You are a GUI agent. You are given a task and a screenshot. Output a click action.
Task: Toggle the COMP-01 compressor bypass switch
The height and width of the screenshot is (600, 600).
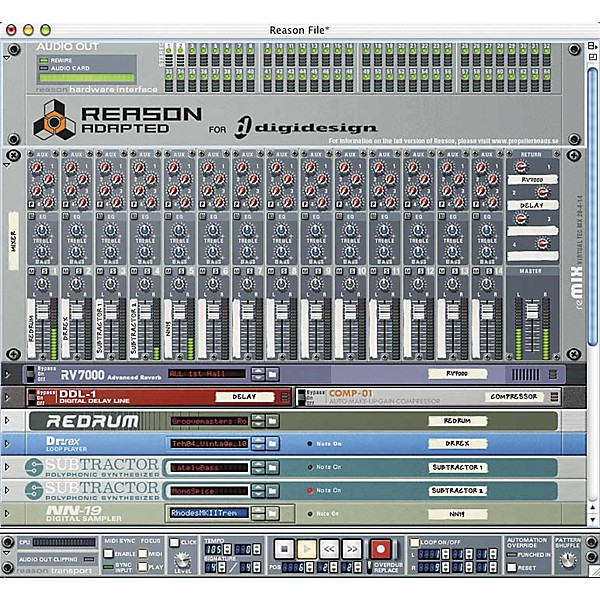pos(302,397)
